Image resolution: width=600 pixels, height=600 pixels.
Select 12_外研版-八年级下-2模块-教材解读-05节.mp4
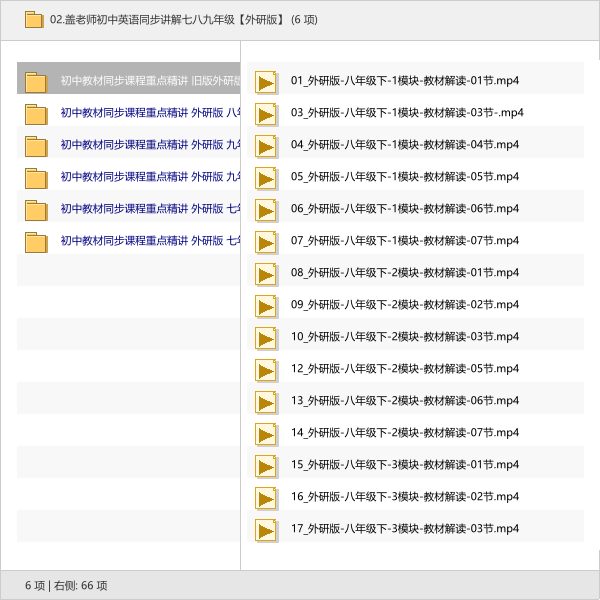click(405, 368)
